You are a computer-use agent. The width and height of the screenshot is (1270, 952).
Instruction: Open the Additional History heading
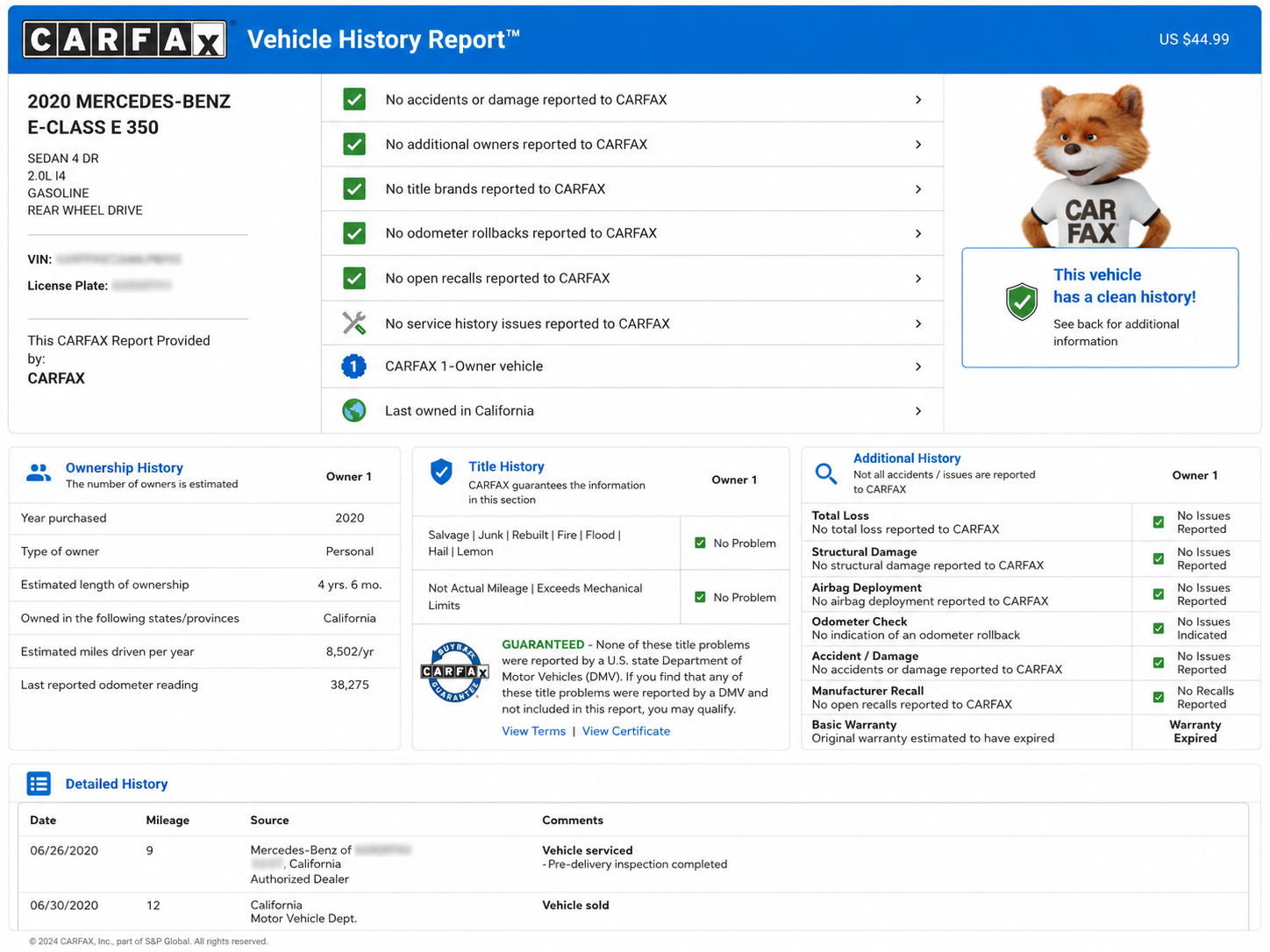(x=907, y=458)
